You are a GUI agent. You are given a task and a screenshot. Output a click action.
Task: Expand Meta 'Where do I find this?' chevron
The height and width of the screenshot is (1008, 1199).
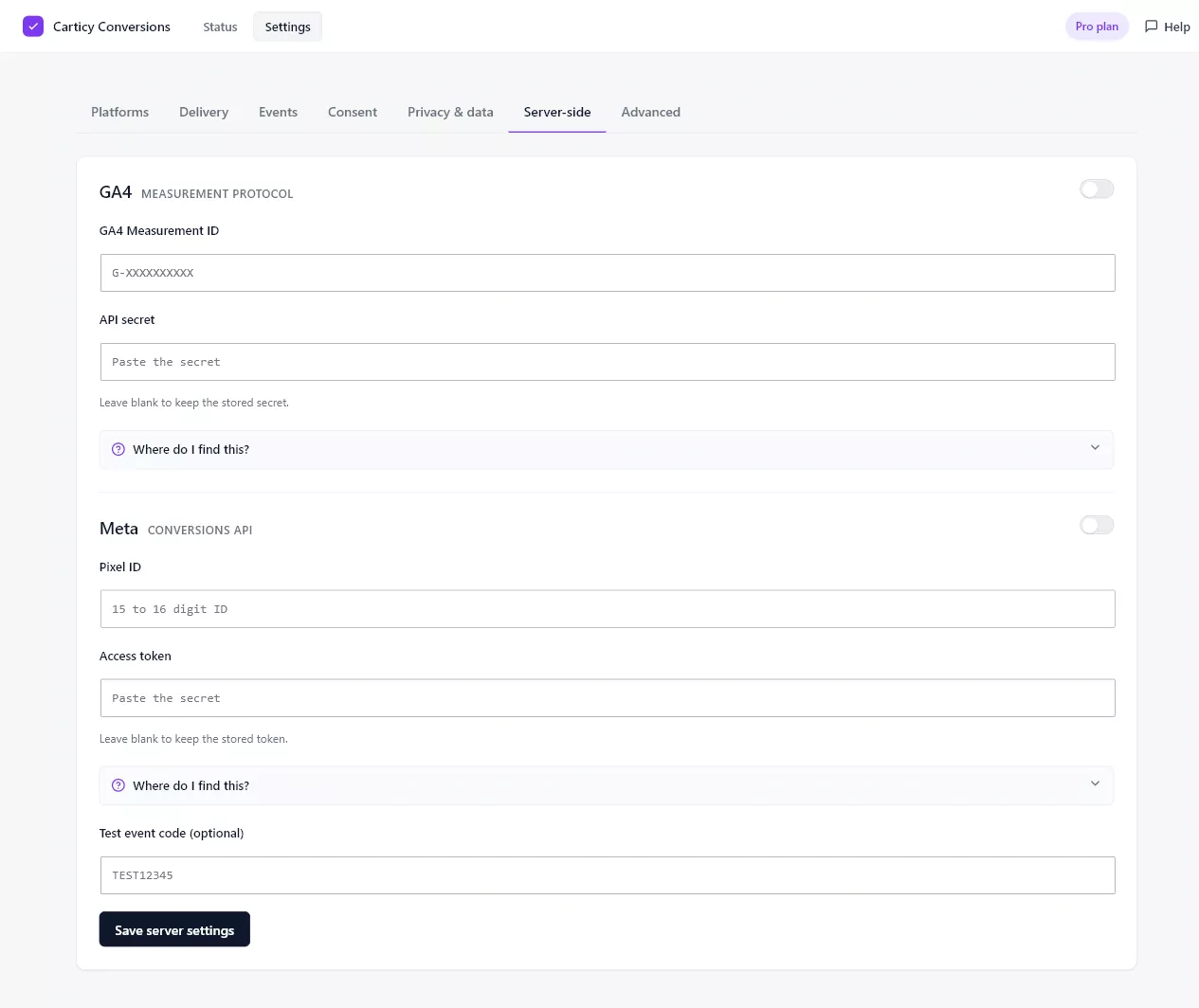coord(1095,784)
